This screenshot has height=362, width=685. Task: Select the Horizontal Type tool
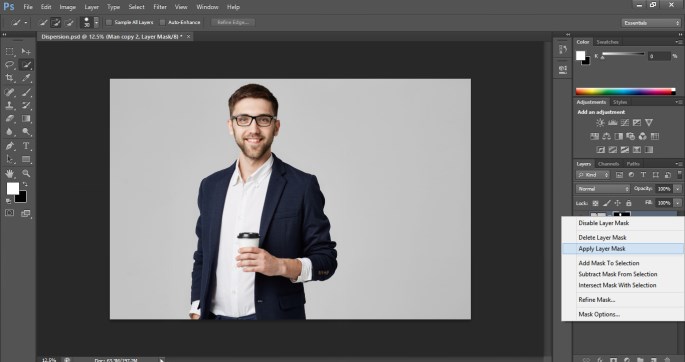pyautogui.click(x=26, y=146)
